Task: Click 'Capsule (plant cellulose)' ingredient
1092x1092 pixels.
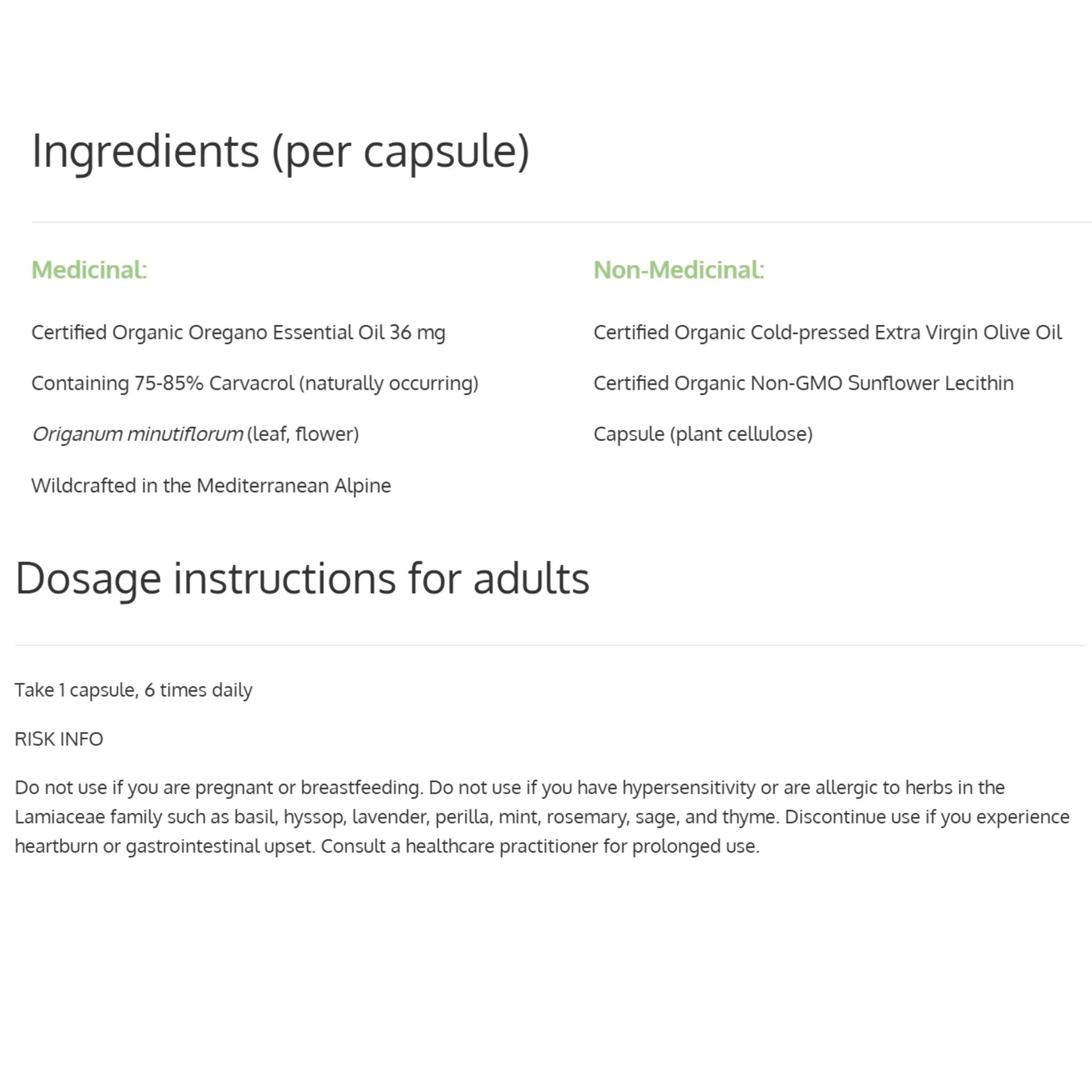Action: coord(703,434)
